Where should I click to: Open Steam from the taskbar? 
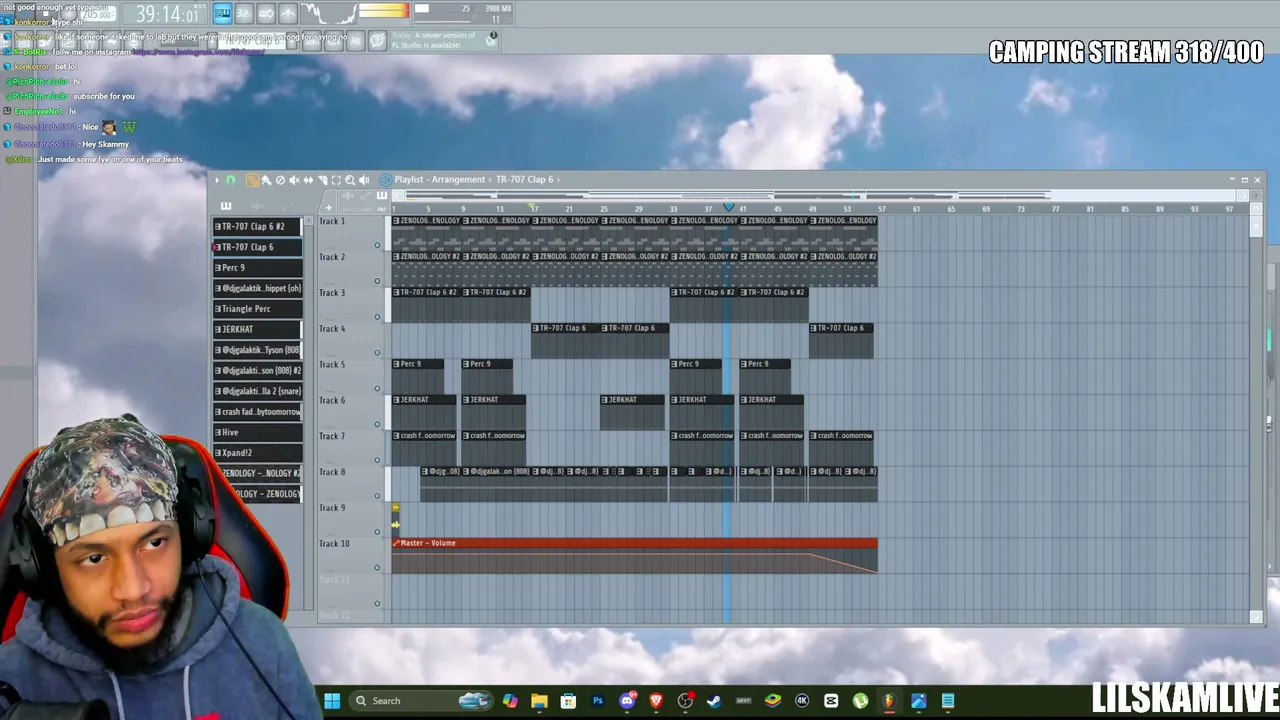pos(714,701)
